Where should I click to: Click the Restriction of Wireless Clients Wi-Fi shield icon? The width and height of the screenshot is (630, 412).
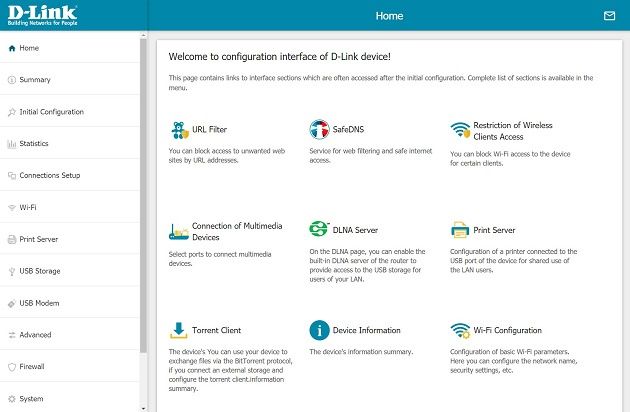(460, 130)
